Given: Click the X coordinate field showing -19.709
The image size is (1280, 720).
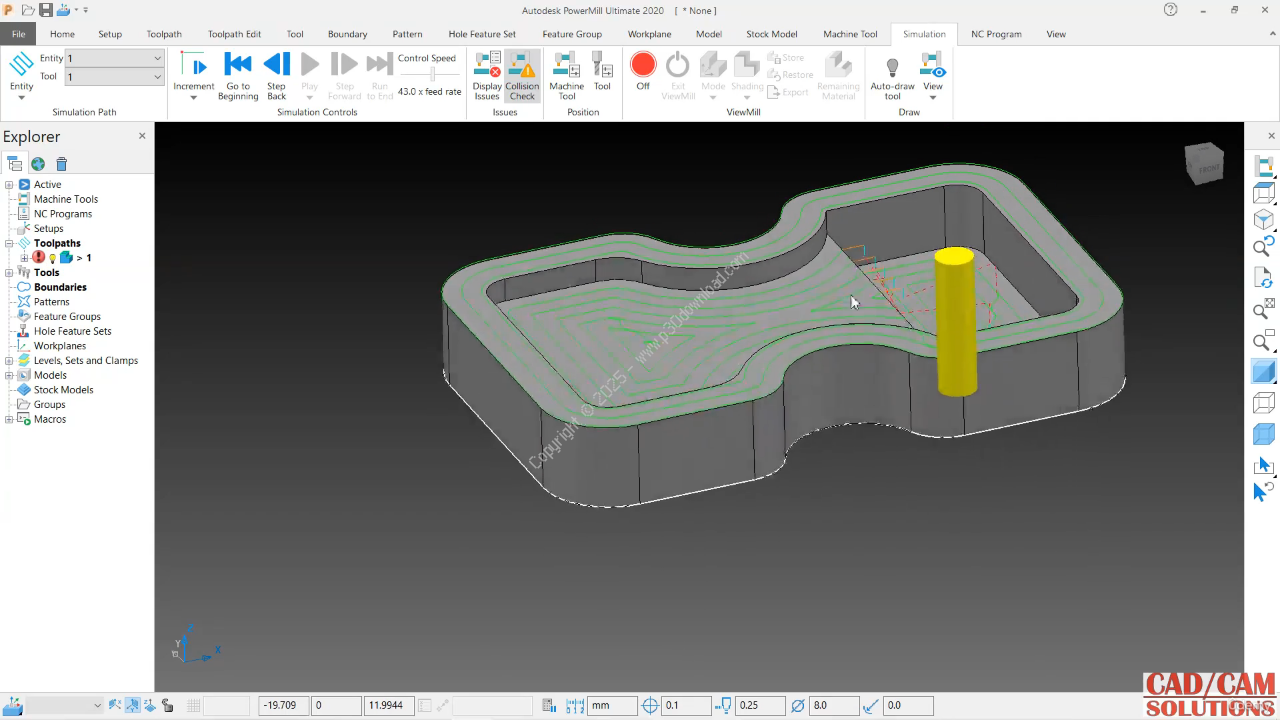Looking at the screenshot, I should pos(283,705).
